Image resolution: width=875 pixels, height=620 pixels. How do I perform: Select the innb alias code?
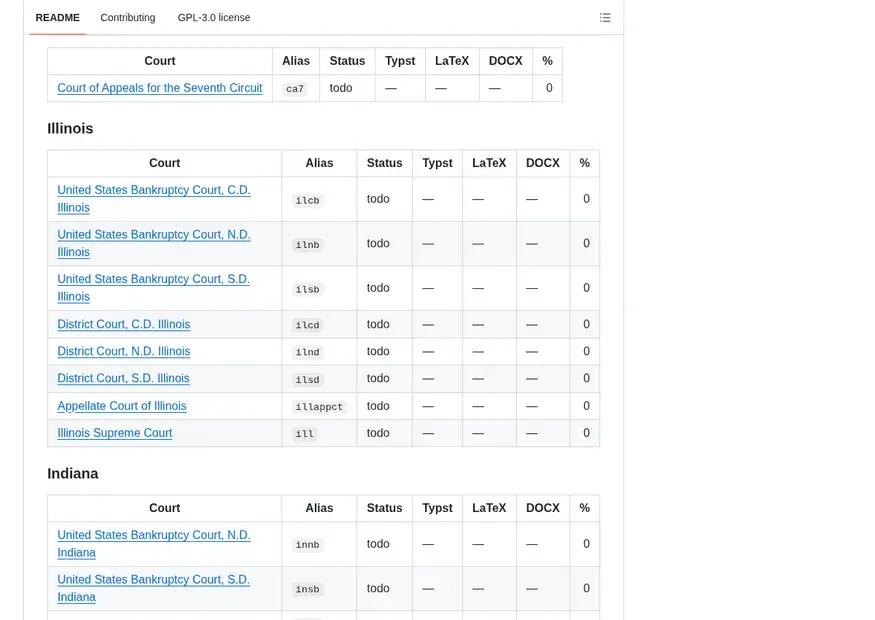coord(307,545)
